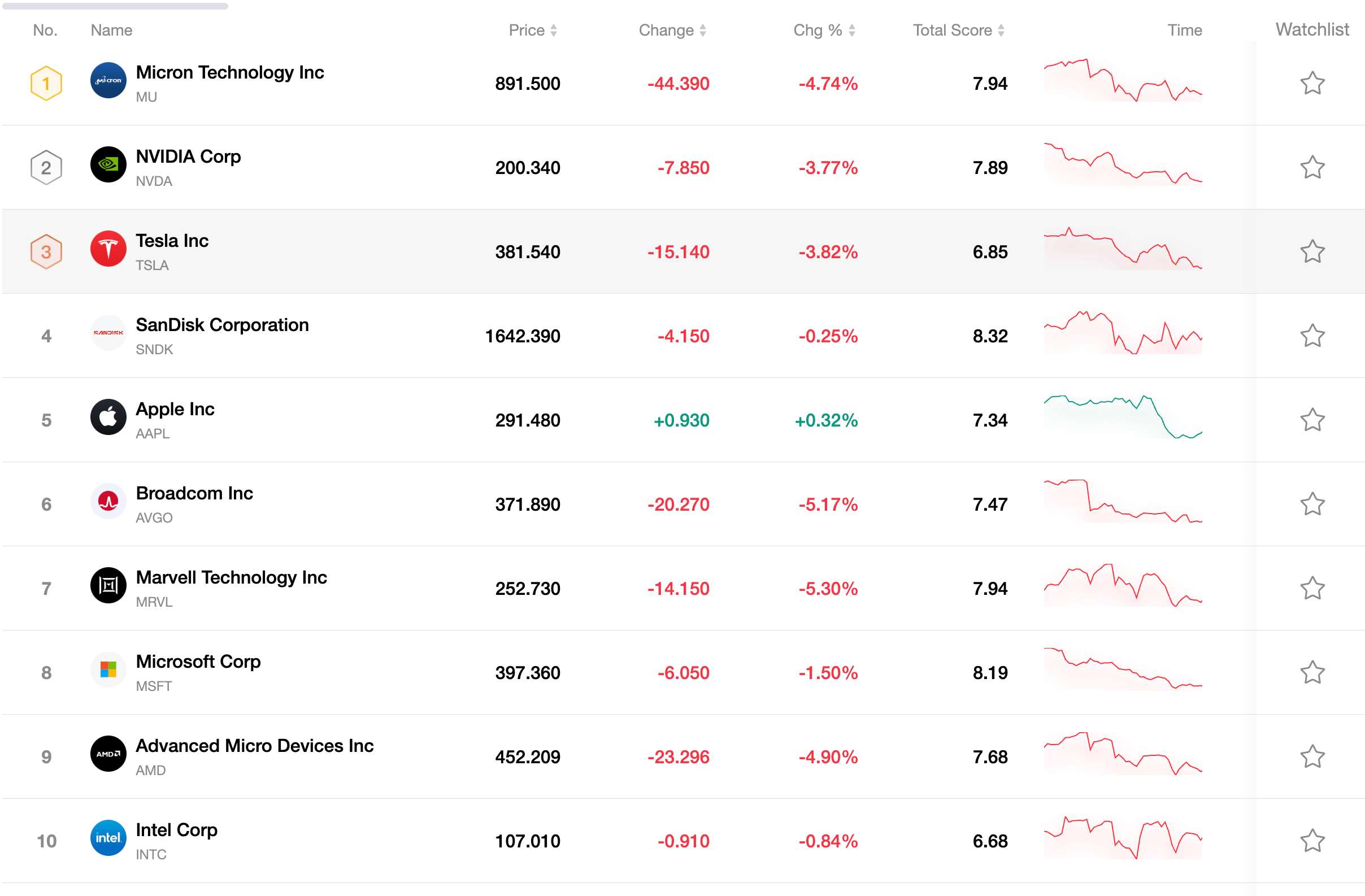The image size is (1365, 896).
Task: Click the AVGO ticker symbol
Action: (x=154, y=518)
